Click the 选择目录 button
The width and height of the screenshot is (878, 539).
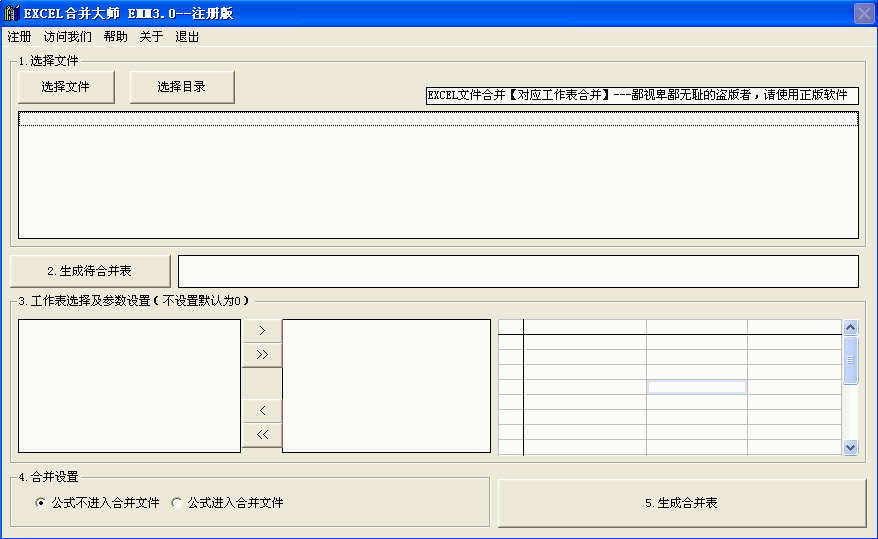(182, 87)
